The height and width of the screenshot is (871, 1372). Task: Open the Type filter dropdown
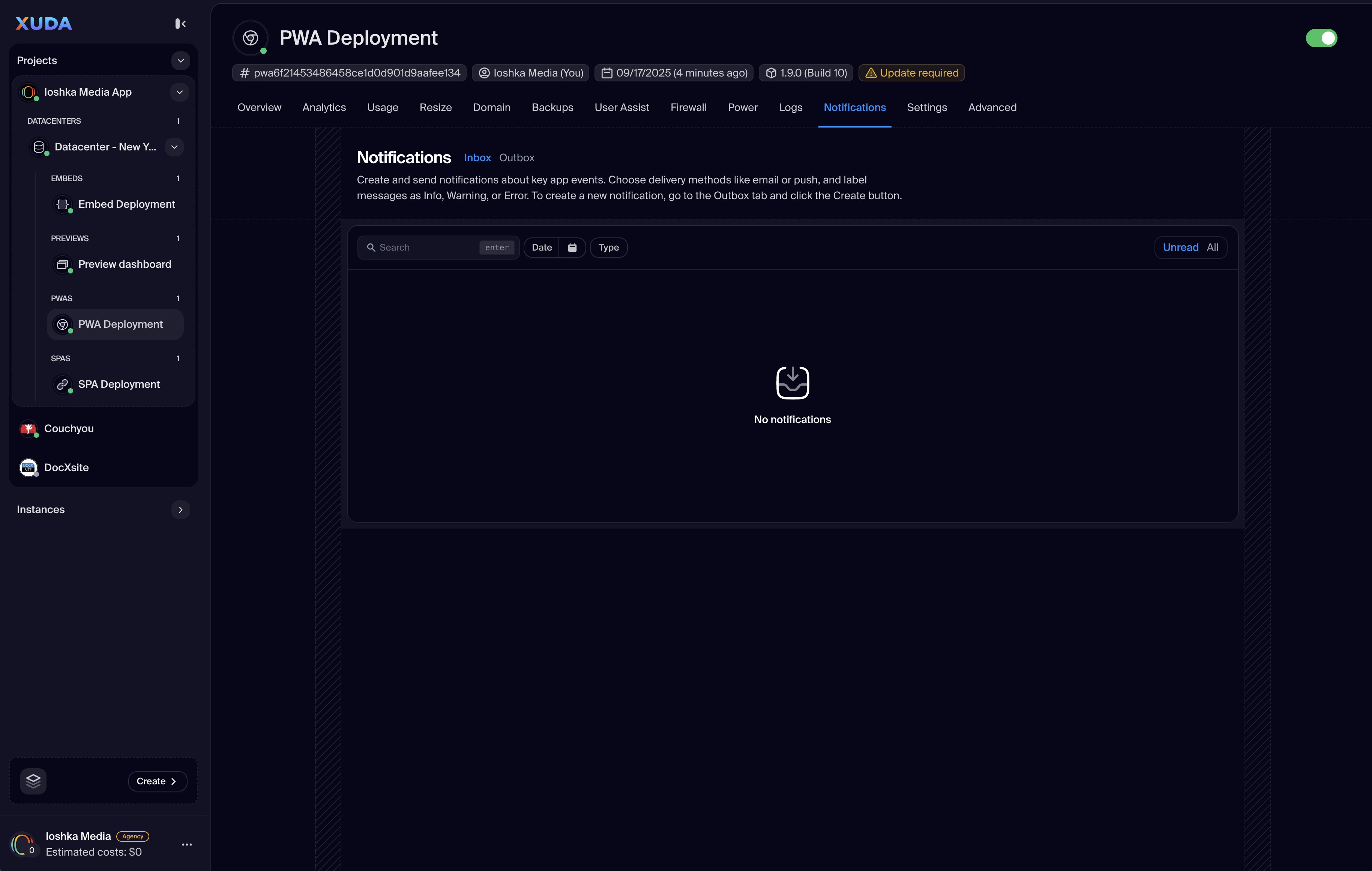click(608, 247)
